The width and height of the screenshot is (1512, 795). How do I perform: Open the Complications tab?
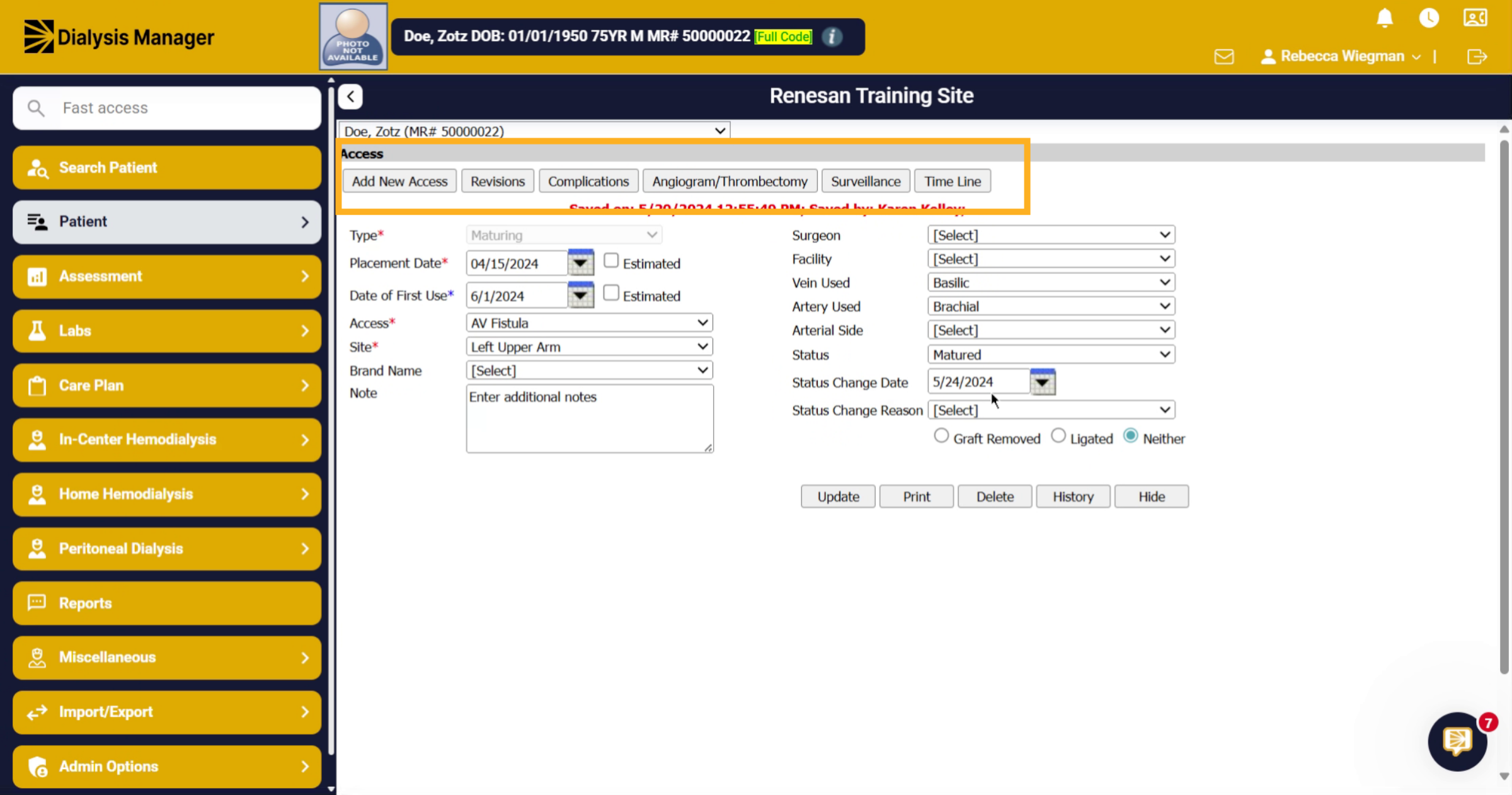click(588, 181)
